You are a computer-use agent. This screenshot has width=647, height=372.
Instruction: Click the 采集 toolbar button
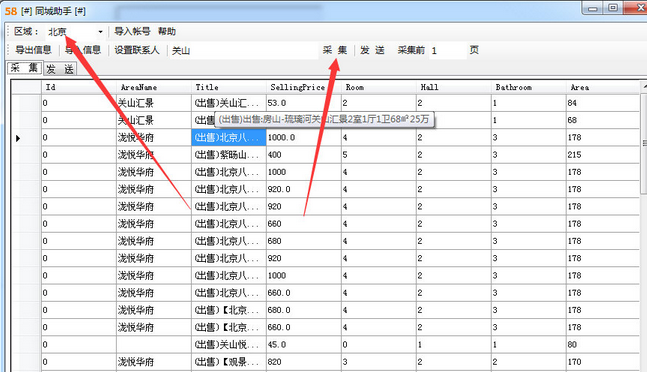335,50
